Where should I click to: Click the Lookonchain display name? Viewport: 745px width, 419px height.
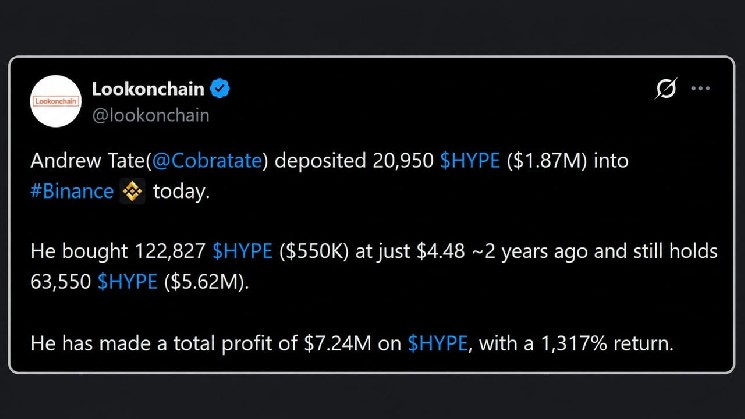tap(148, 89)
